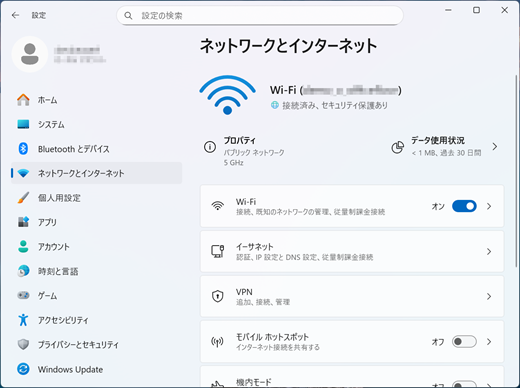Click the プロパティ info circle icon
Image resolution: width=520 pixels, height=388 pixels.
pyautogui.click(x=210, y=147)
